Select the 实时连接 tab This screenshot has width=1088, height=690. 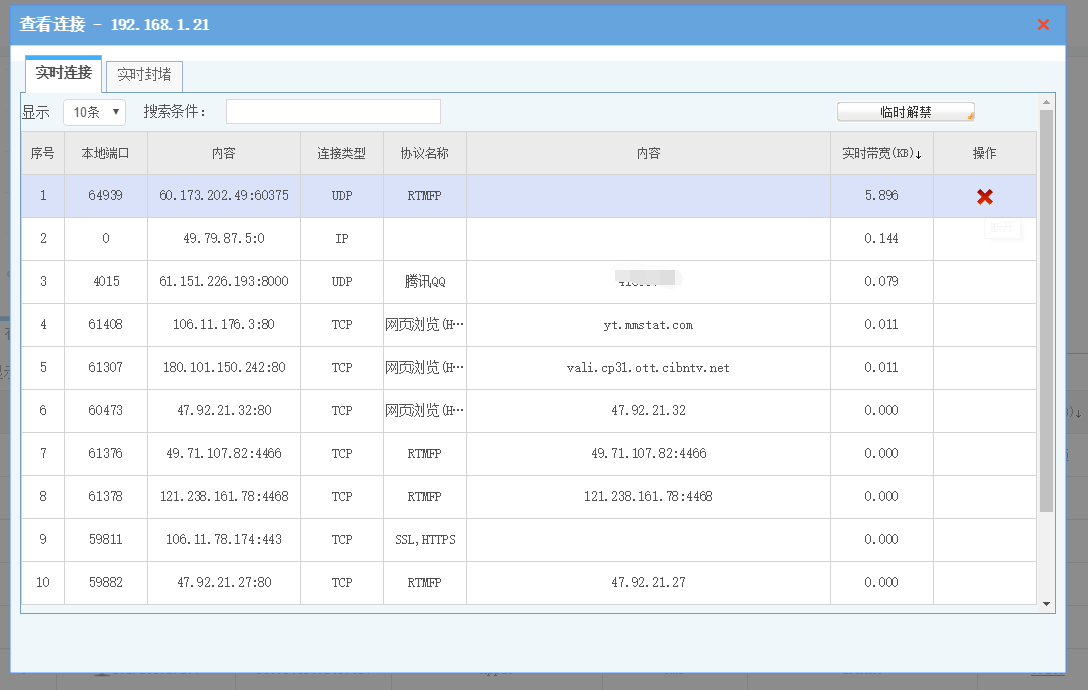tap(63, 73)
